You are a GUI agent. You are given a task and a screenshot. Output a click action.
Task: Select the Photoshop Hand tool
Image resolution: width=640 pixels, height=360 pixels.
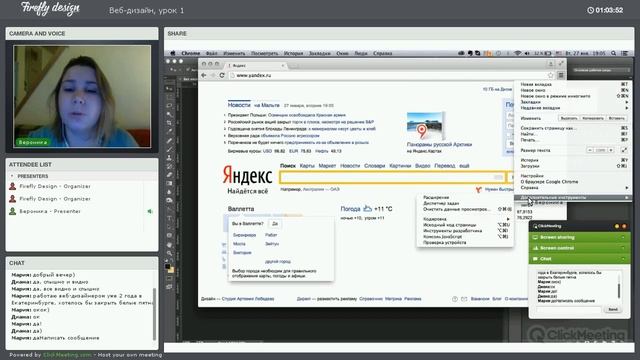pyautogui.click(x=169, y=244)
